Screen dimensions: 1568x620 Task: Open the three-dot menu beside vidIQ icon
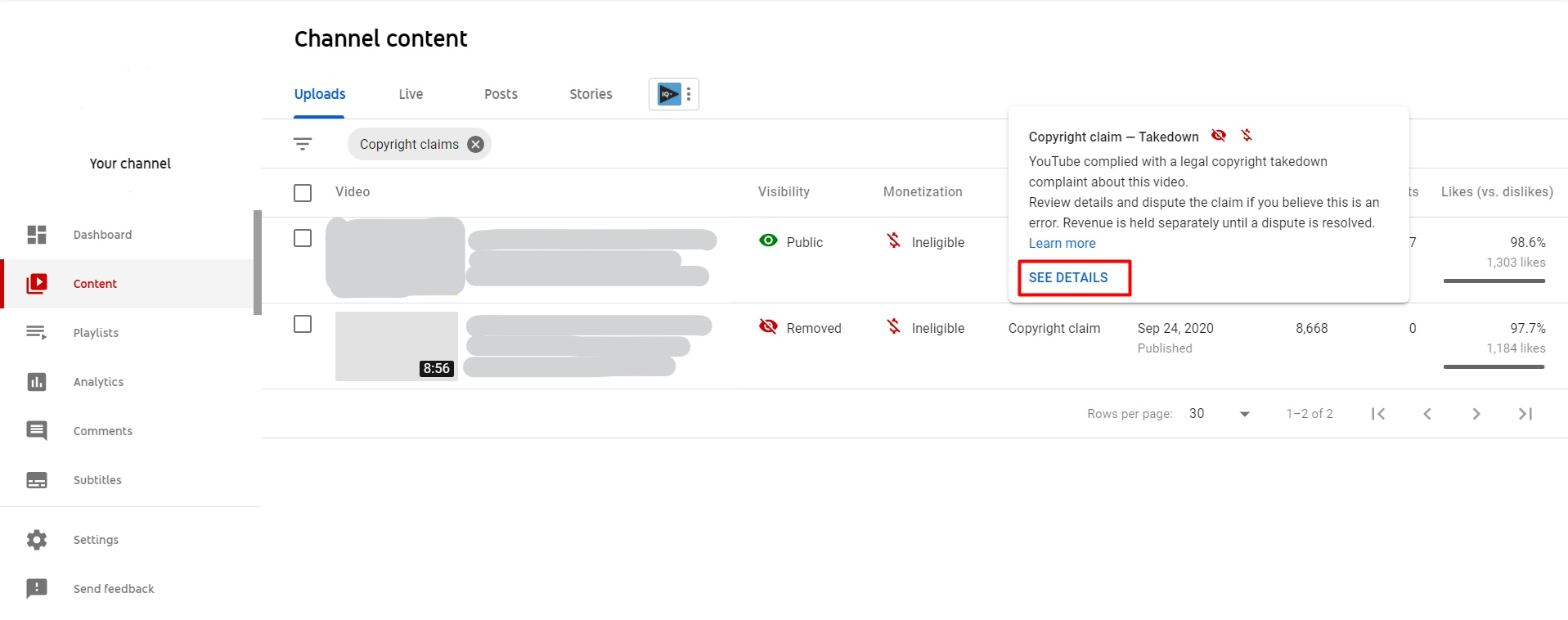click(689, 94)
